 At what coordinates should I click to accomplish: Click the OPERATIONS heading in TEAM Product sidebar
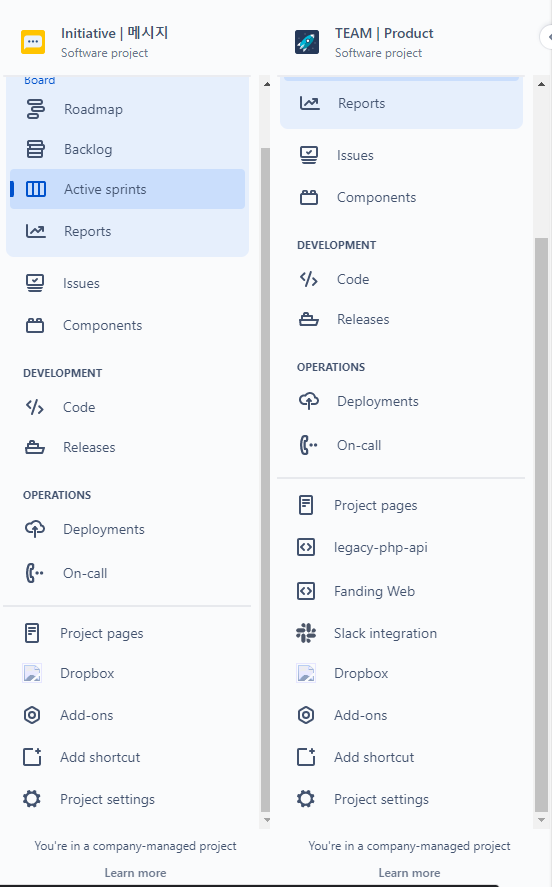[x=331, y=367]
